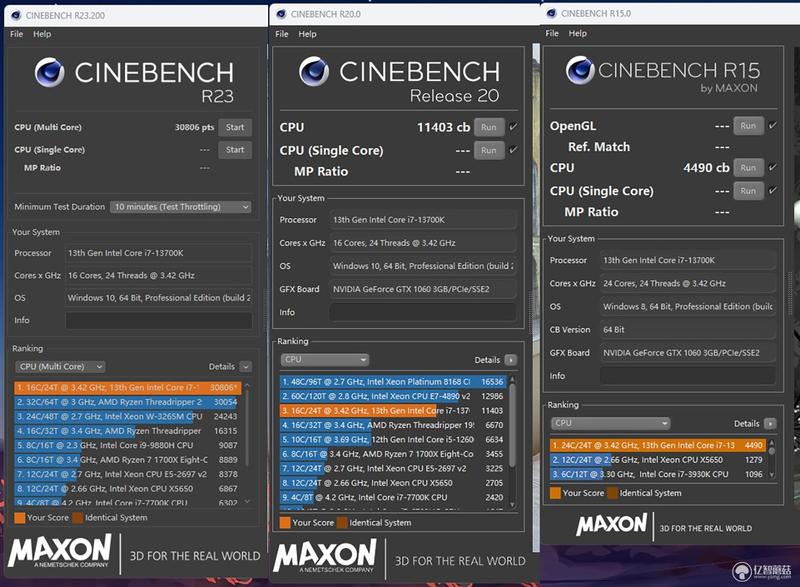Click the Cinebench R15 title bar icon
Screen dimensions: 800x587
[552, 13]
